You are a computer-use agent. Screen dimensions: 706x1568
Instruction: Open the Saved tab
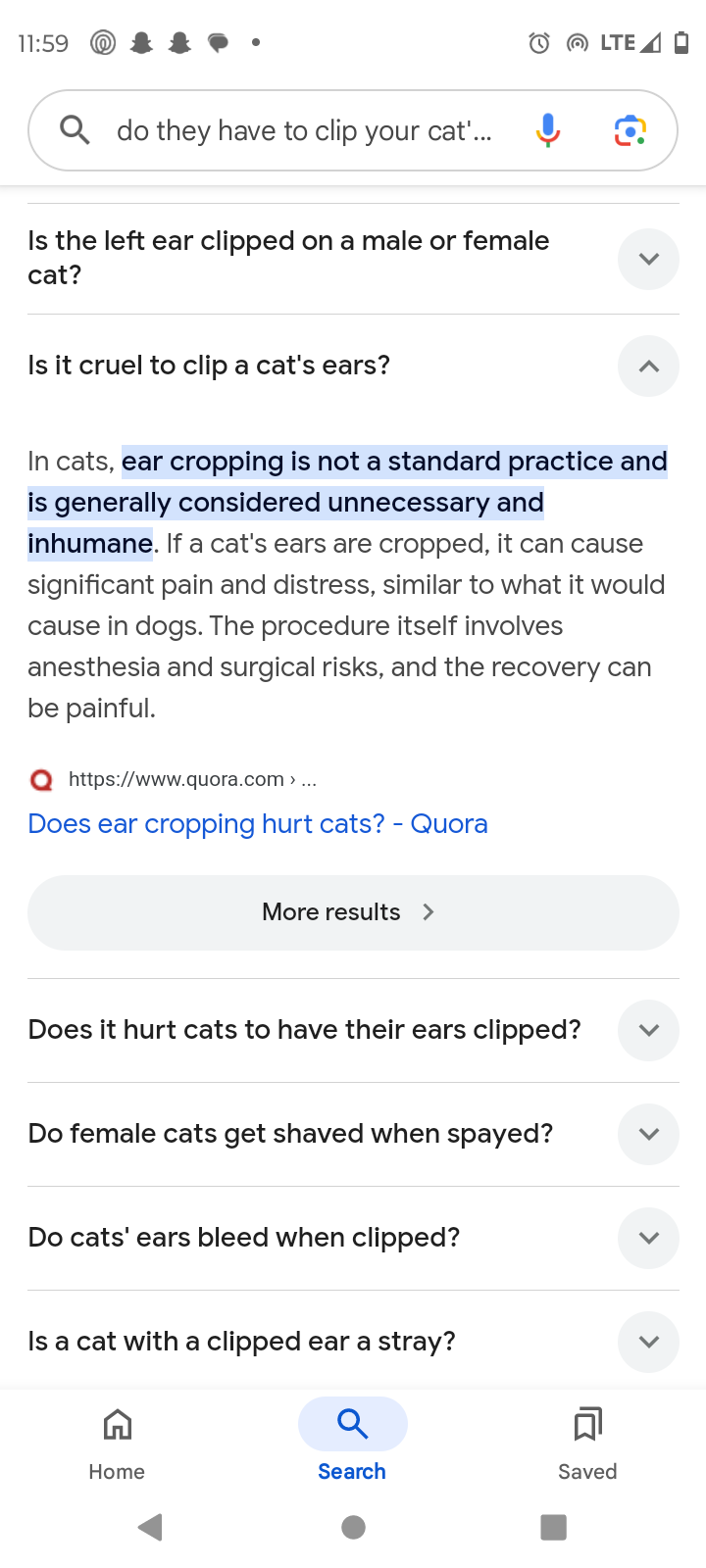(x=587, y=1441)
